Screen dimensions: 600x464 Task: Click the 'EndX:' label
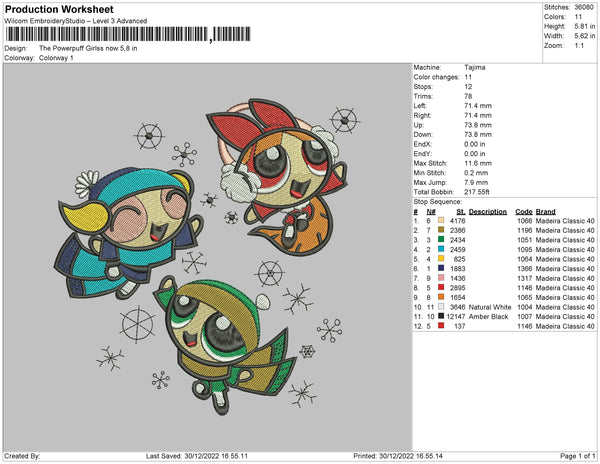[422, 144]
